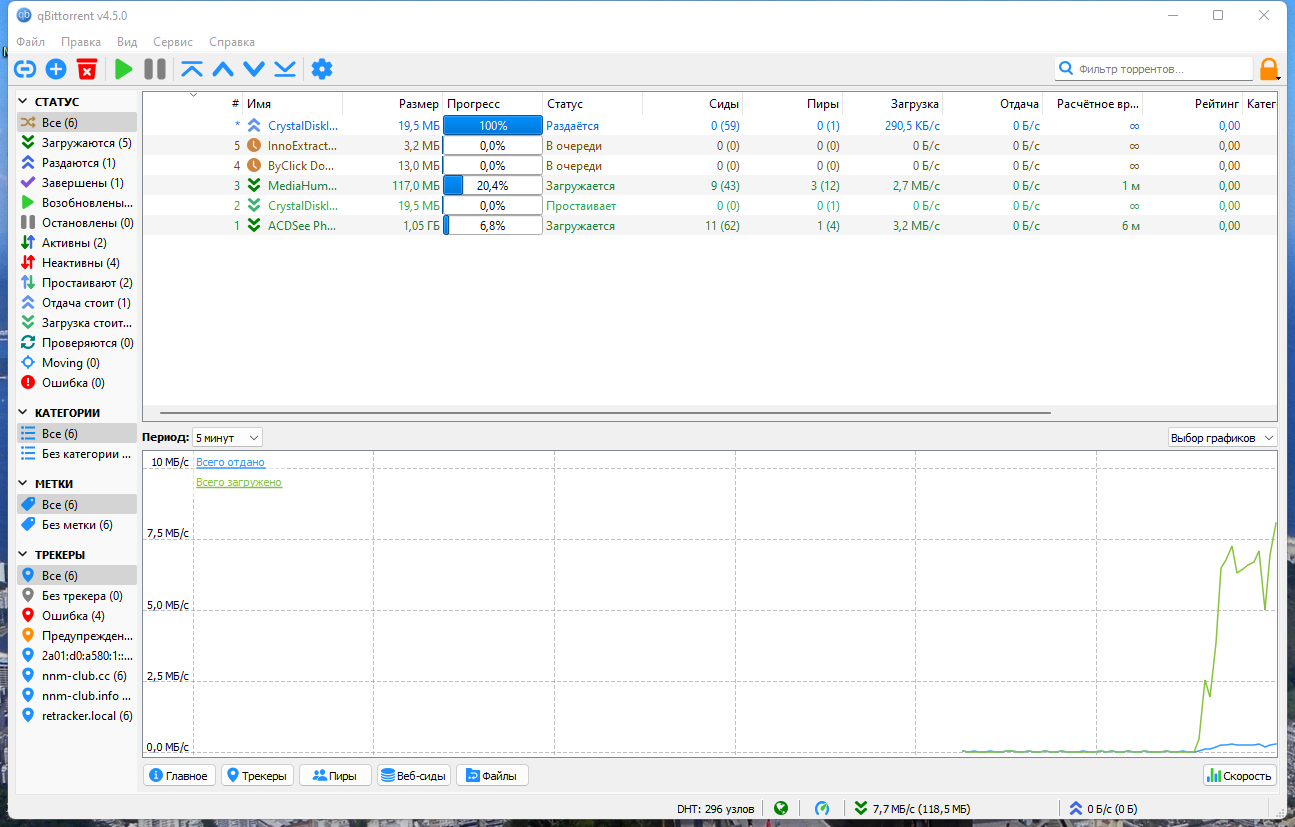1295x827 pixels.
Task: Open settings via the gear icon
Action: [x=321, y=69]
